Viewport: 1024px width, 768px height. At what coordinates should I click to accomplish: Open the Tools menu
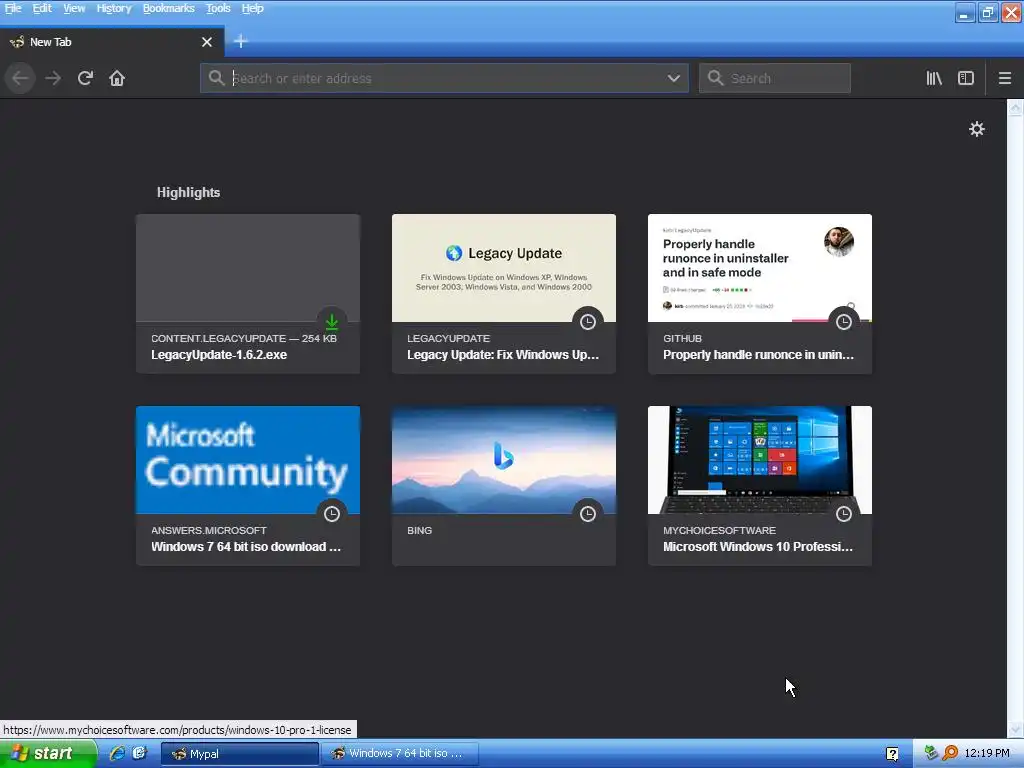click(218, 8)
